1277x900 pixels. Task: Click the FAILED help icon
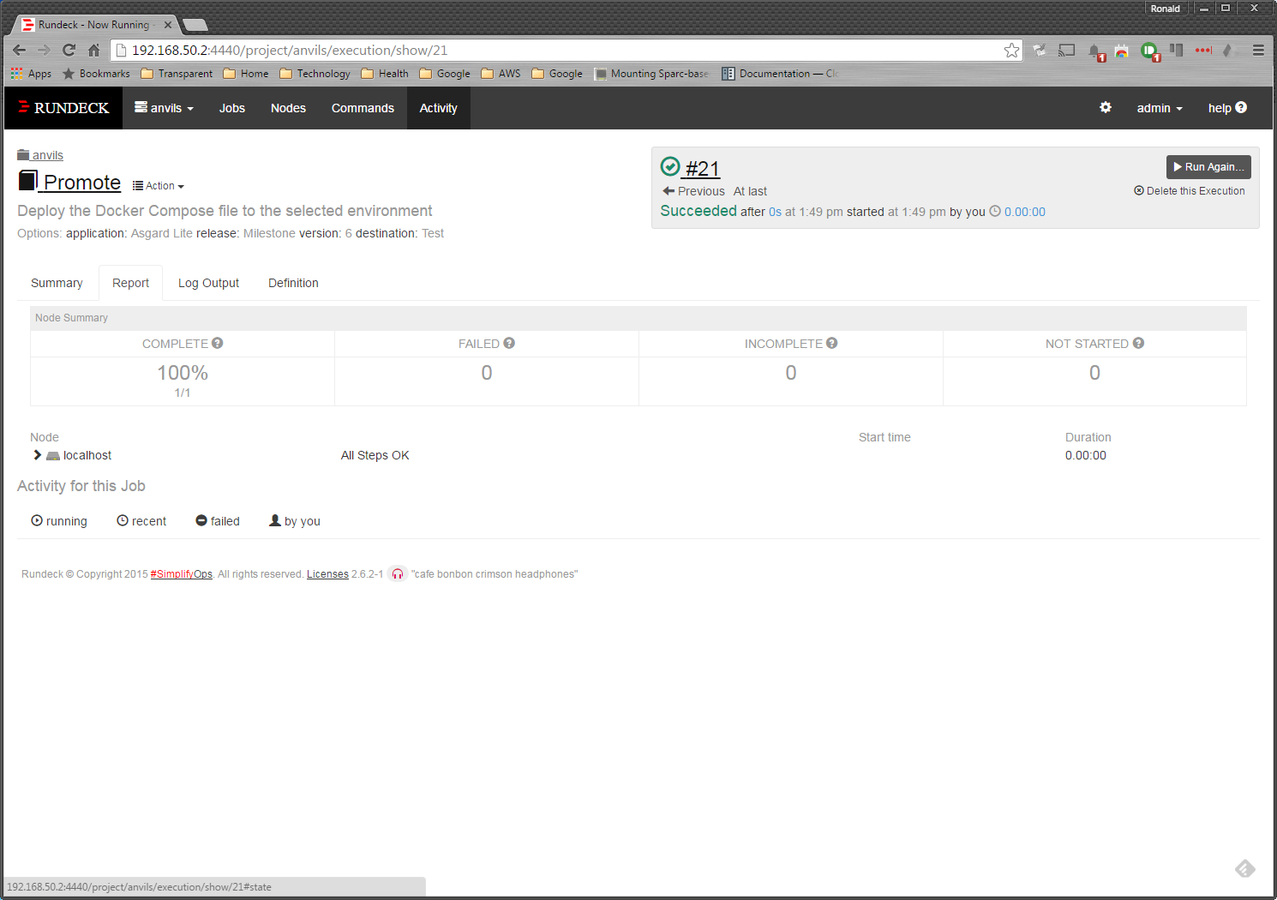(x=509, y=343)
